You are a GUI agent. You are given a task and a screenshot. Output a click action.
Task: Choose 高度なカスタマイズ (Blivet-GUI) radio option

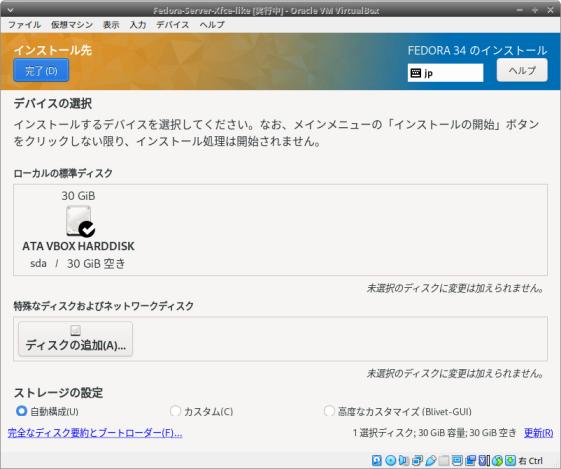[x=329, y=411]
